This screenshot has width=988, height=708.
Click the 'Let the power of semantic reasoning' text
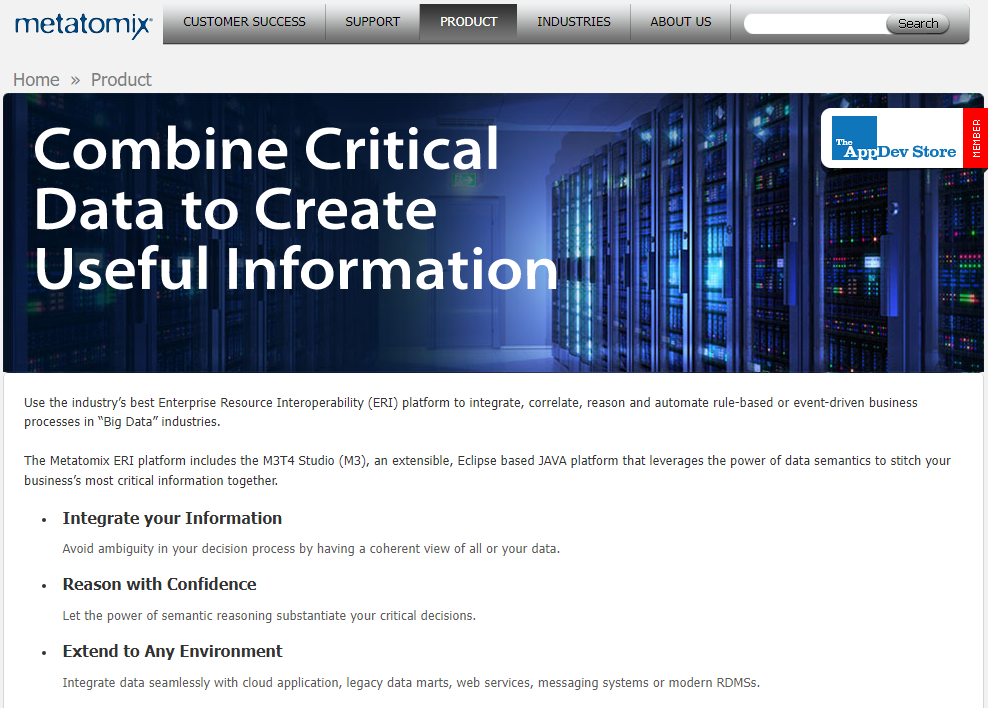tap(269, 615)
